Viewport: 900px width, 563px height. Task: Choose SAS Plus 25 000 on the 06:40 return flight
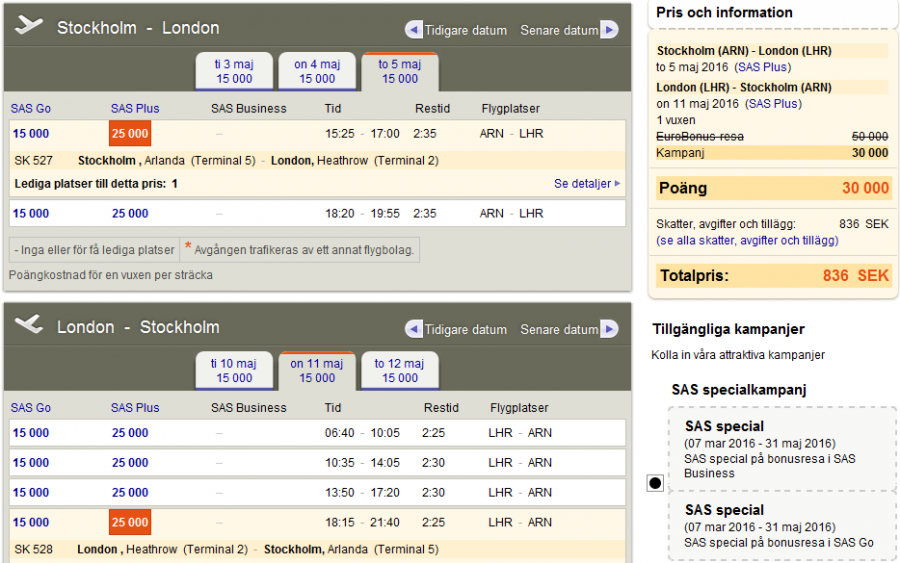[x=130, y=433]
